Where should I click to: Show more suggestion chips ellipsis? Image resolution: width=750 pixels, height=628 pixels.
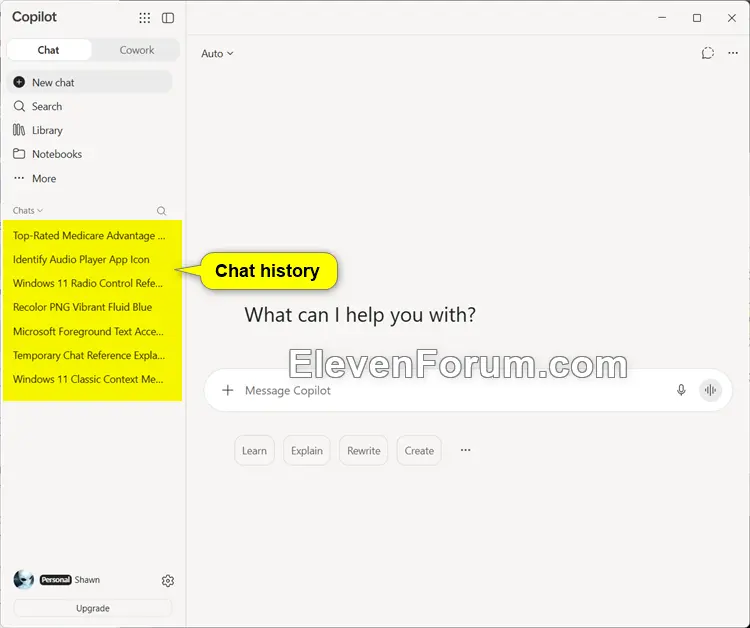[x=465, y=450]
